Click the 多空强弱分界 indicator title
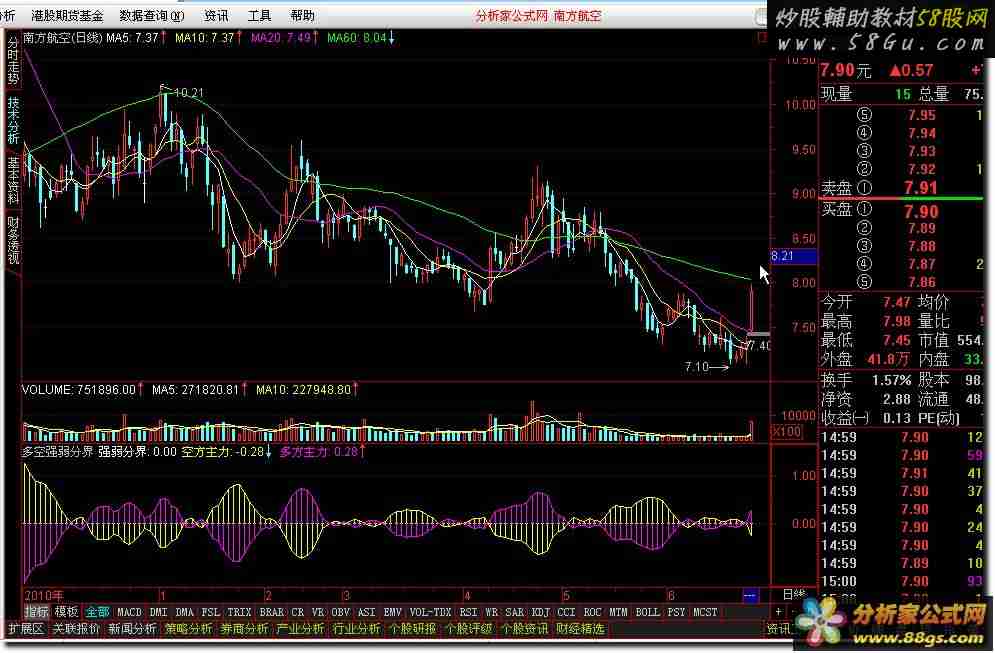The height and width of the screenshot is (653, 995). point(57,452)
